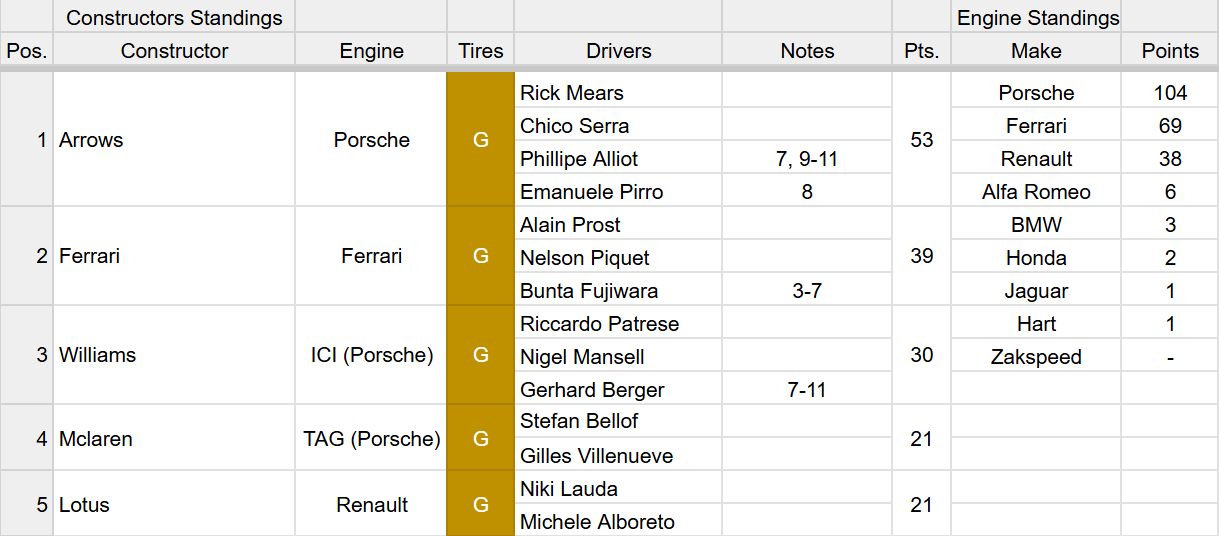The height and width of the screenshot is (536, 1219).
Task: Select the 'TAG (Porsche)' engine cell
Action: pos(371,438)
